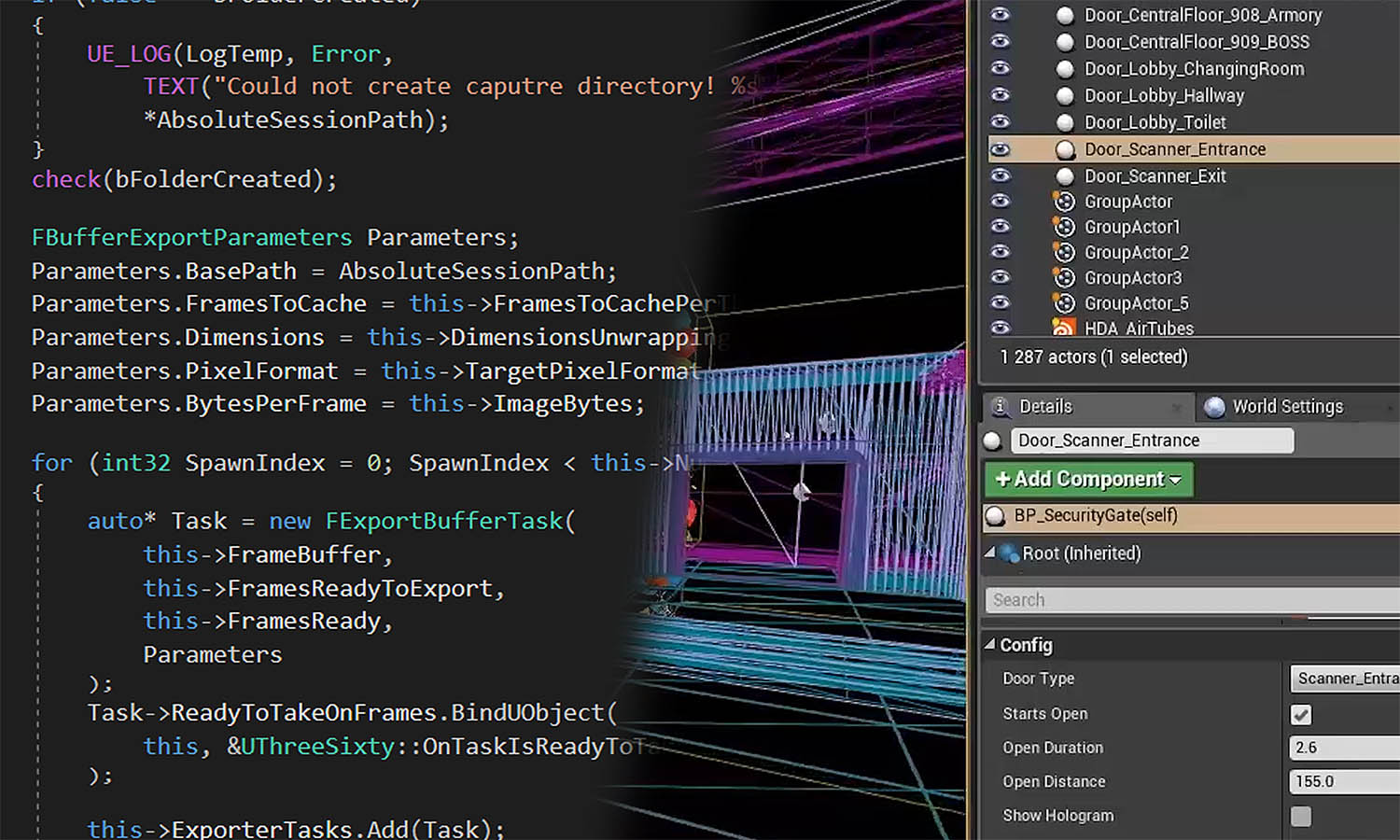Click '1 287 actors (1 selected)' status text
Image resolution: width=1400 pixels, height=840 pixels.
tap(1093, 357)
